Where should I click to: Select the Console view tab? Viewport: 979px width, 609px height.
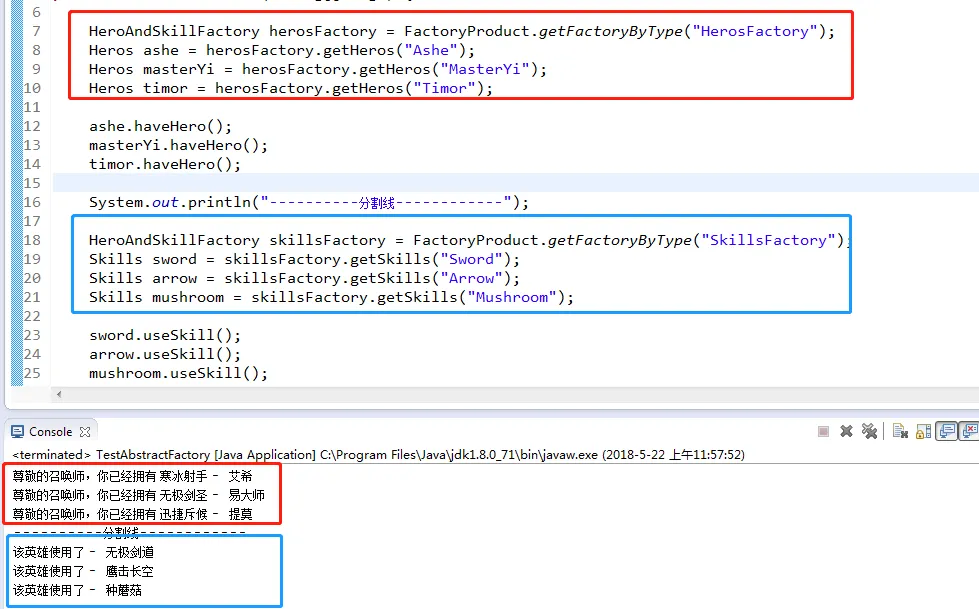point(51,432)
